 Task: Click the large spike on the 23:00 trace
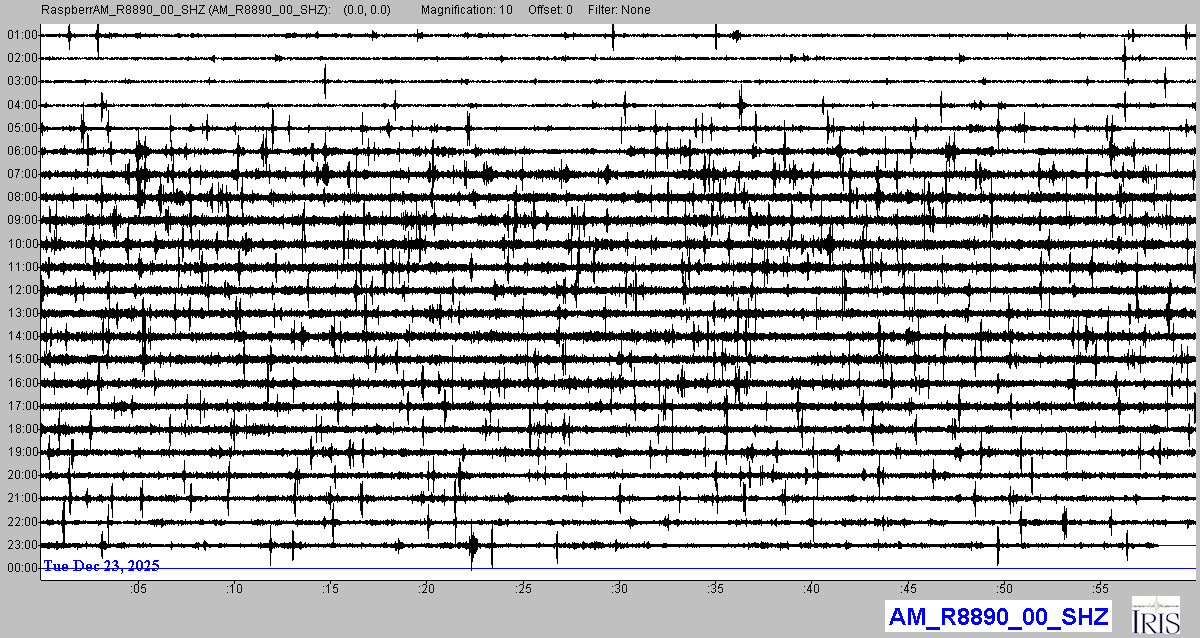pos(473,546)
